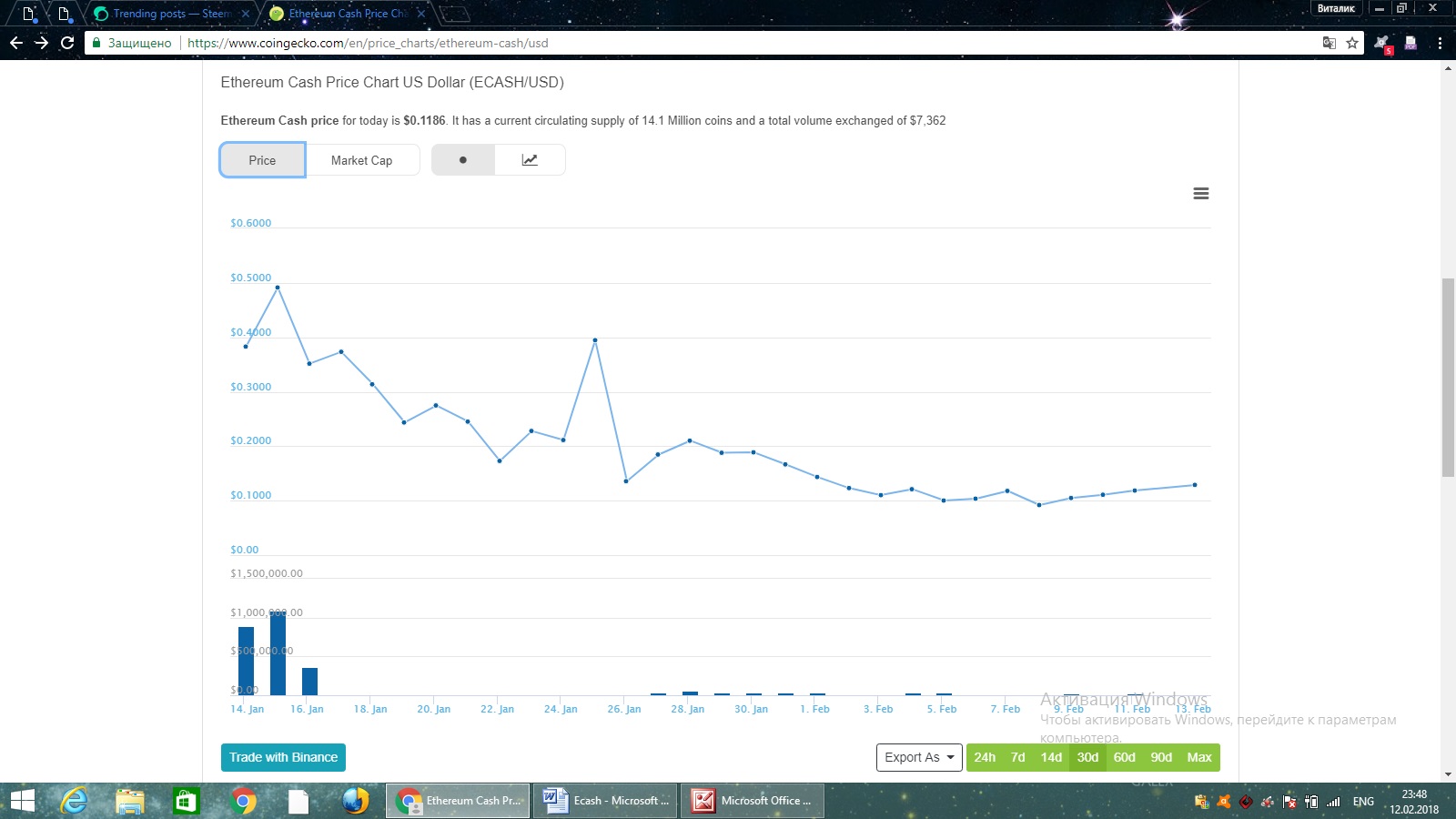Open the Windows Start menu
Image resolution: width=1456 pixels, height=819 pixels.
click(x=22, y=801)
